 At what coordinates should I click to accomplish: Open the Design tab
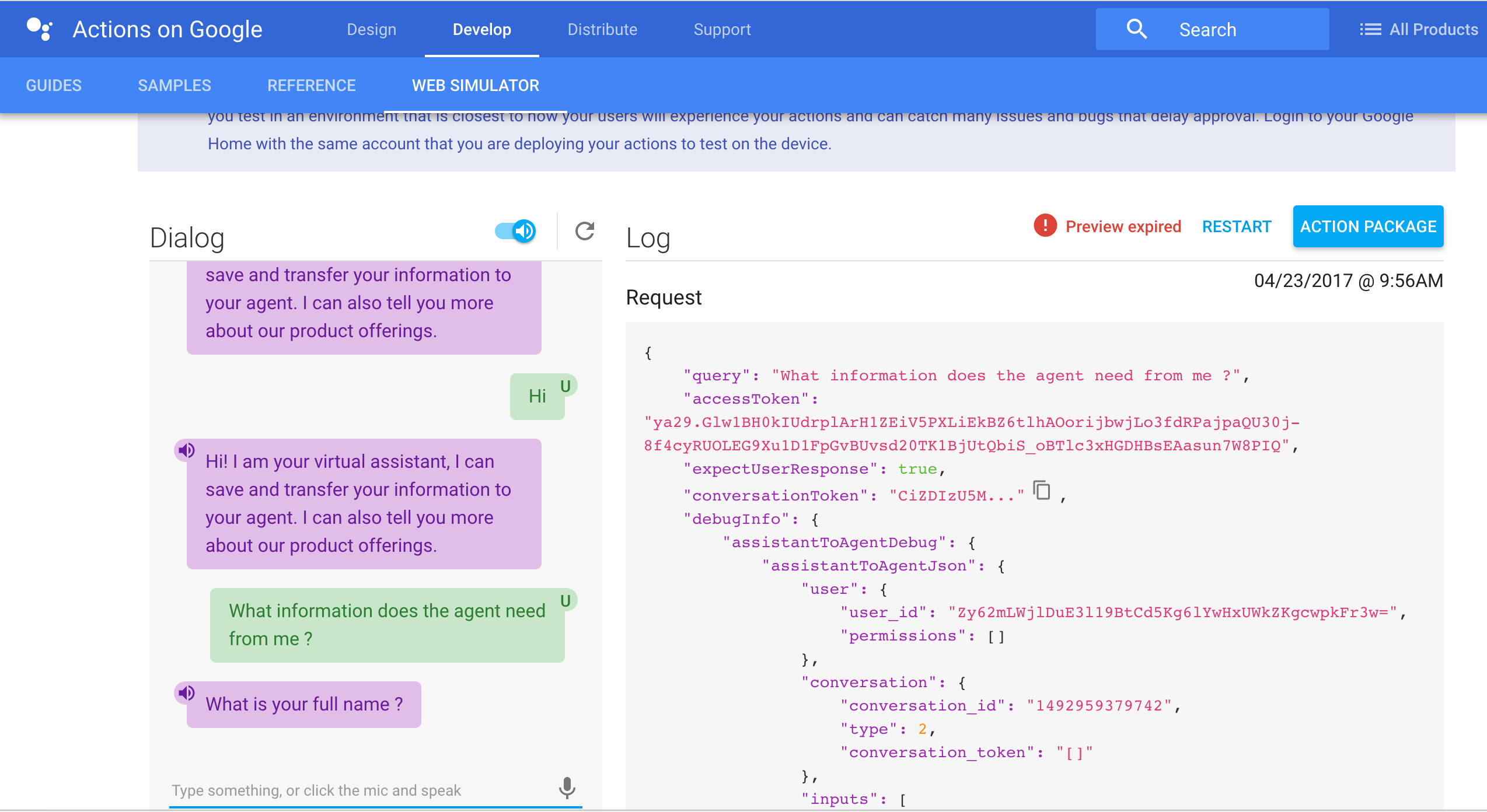click(x=371, y=30)
